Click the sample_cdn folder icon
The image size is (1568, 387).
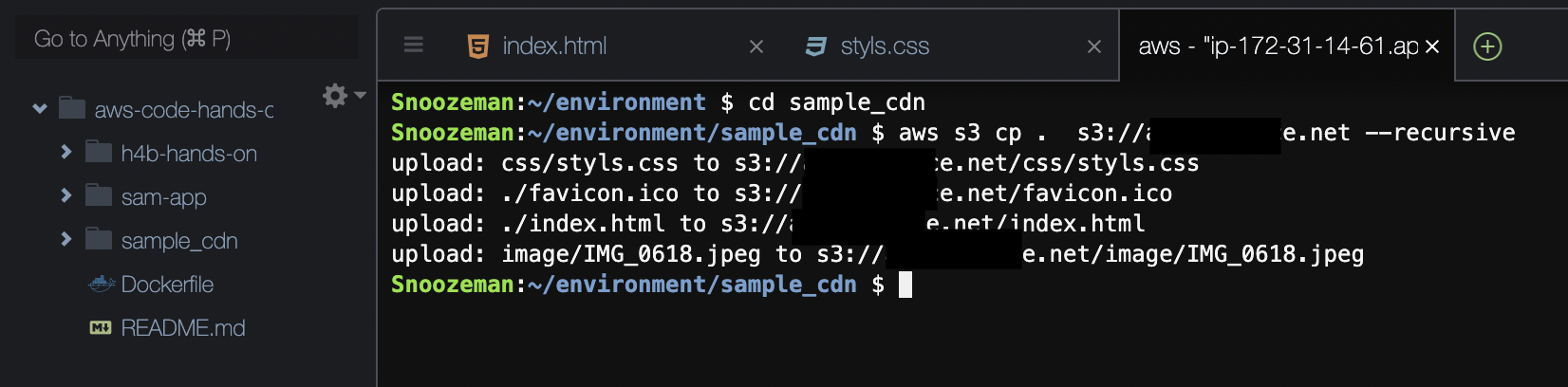(x=99, y=239)
